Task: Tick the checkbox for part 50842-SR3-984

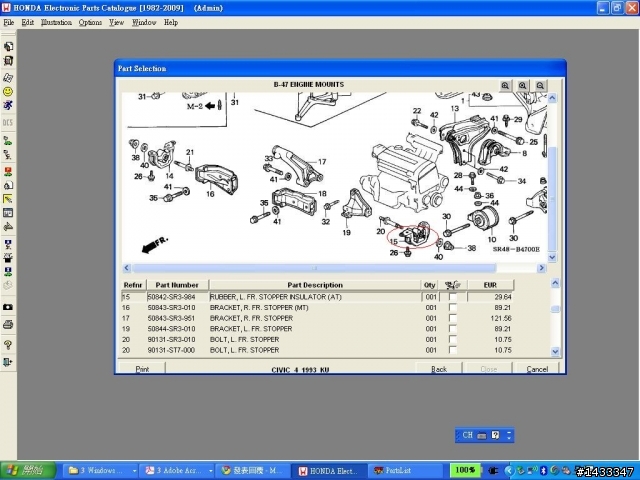Action: (x=453, y=297)
